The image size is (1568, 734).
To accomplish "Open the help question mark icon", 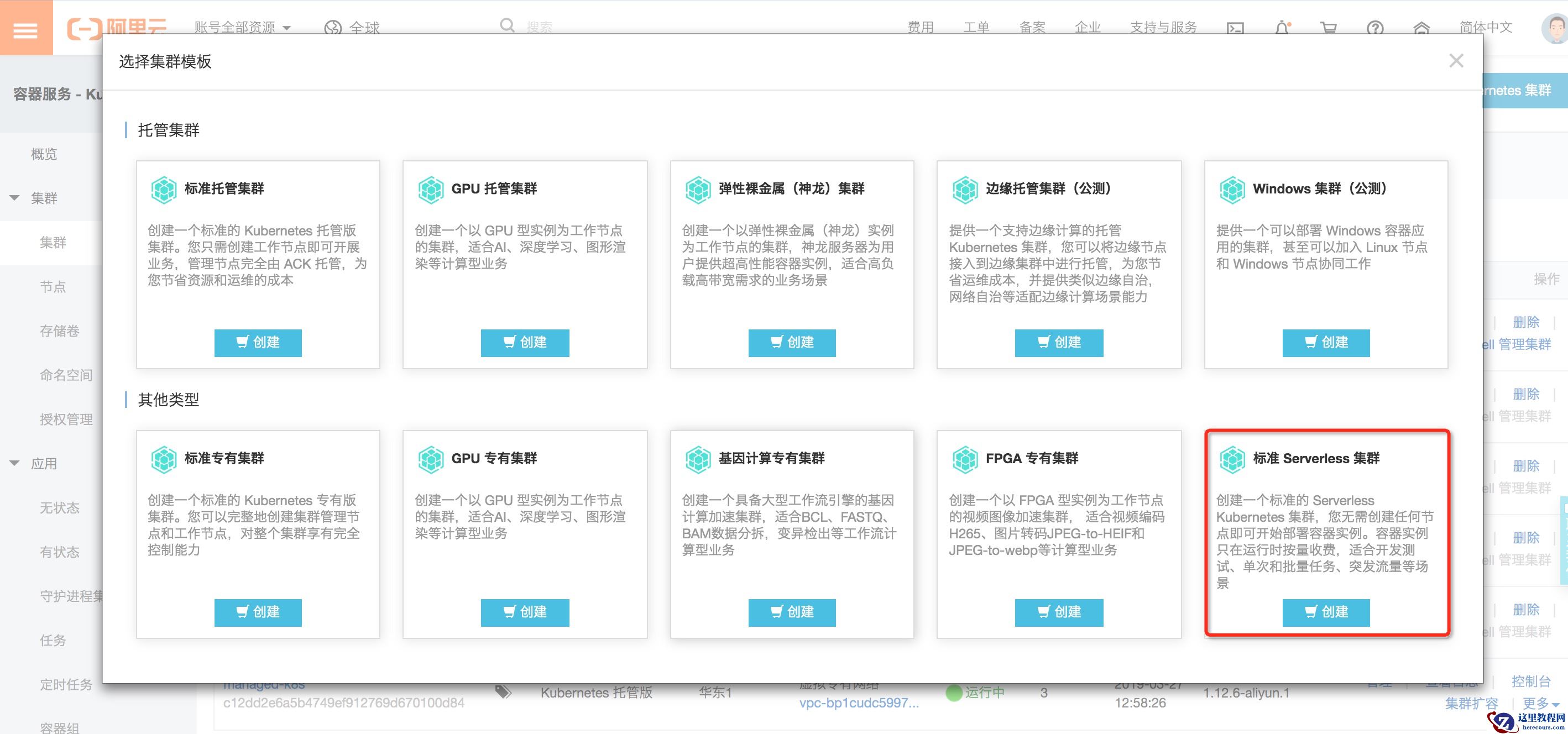I will tap(1375, 28).
